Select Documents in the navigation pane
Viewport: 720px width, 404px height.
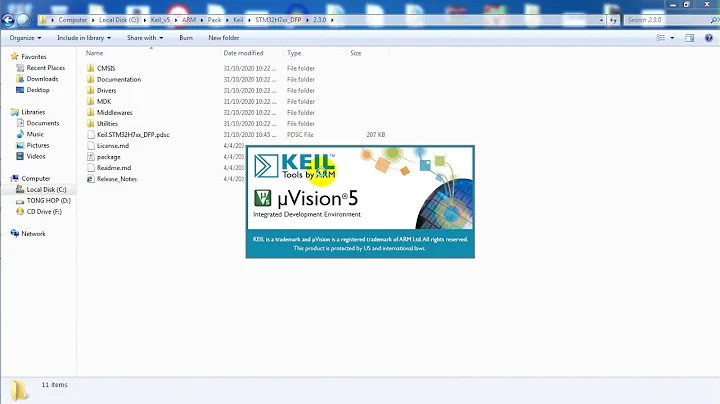43,123
